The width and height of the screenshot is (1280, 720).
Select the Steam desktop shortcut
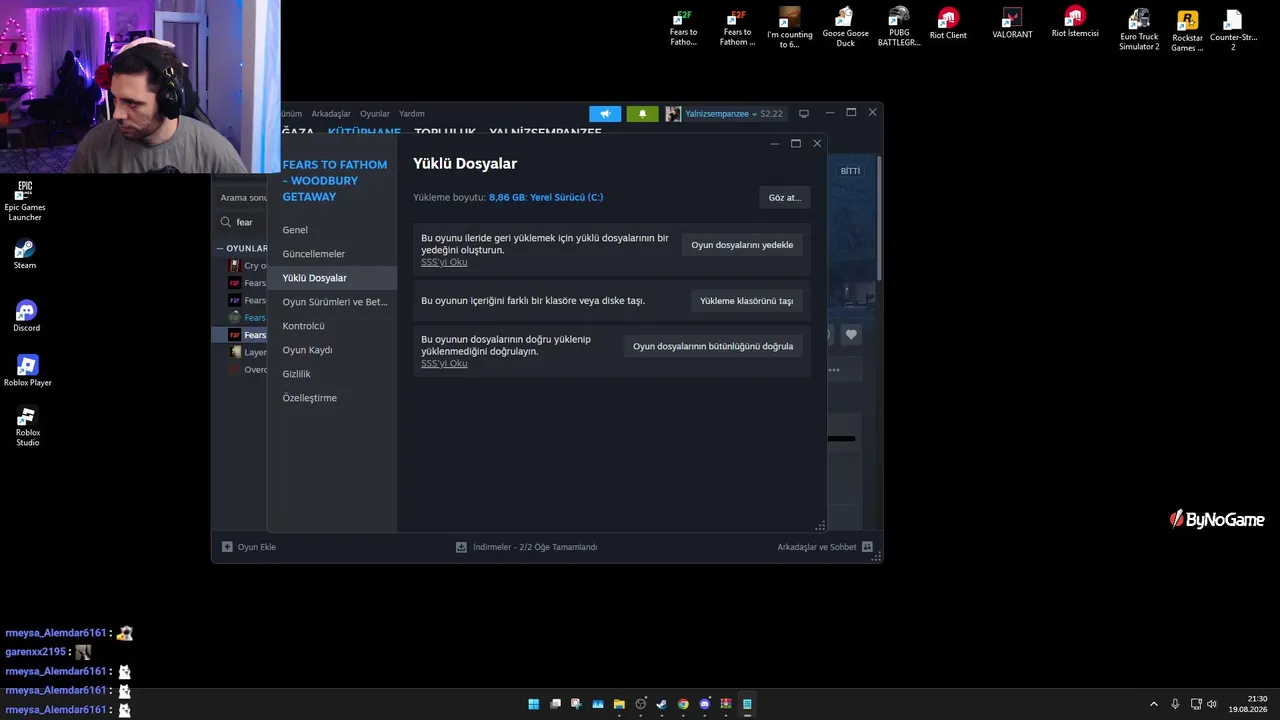(x=25, y=255)
